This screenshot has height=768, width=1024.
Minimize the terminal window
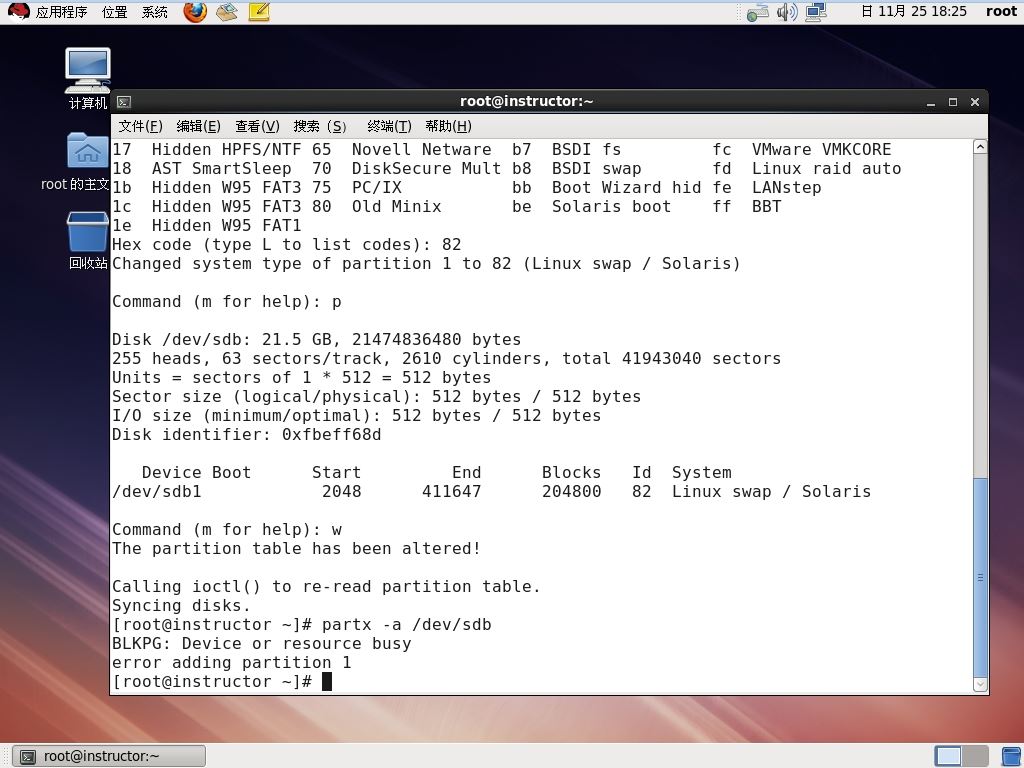(x=931, y=103)
